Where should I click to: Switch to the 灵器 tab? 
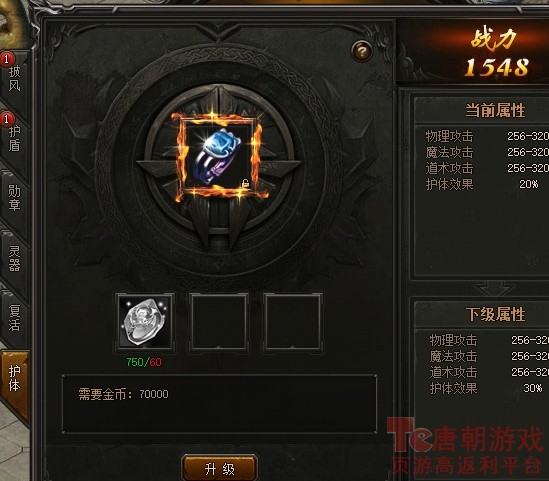click(15, 258)
